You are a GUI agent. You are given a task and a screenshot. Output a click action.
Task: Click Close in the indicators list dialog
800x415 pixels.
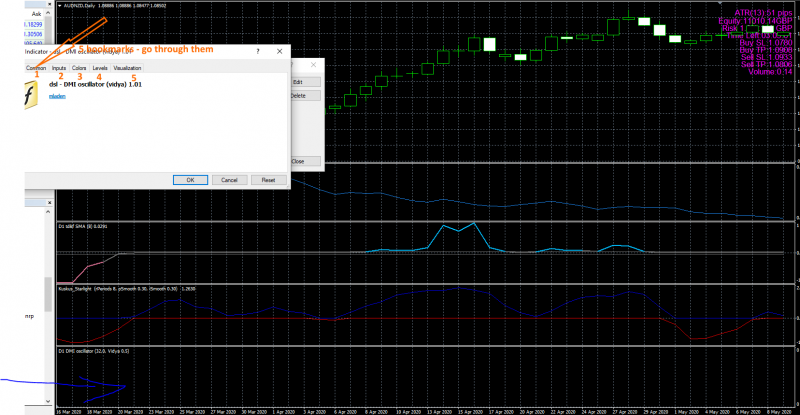[305, 161]
